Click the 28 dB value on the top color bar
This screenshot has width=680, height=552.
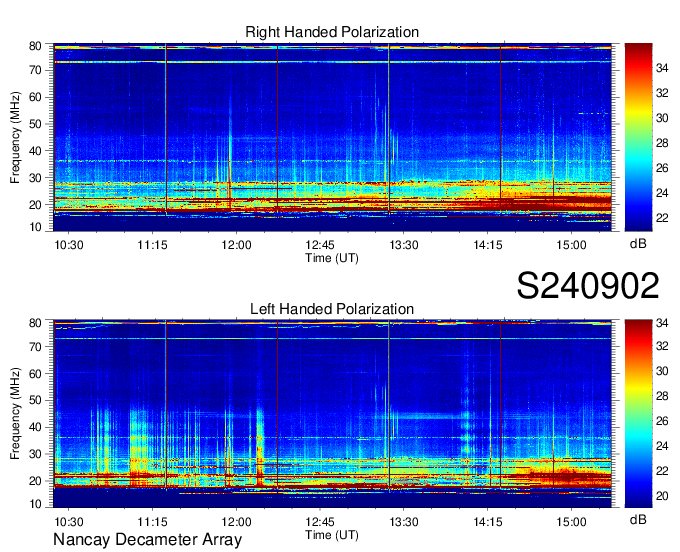(x=662, y=143)
